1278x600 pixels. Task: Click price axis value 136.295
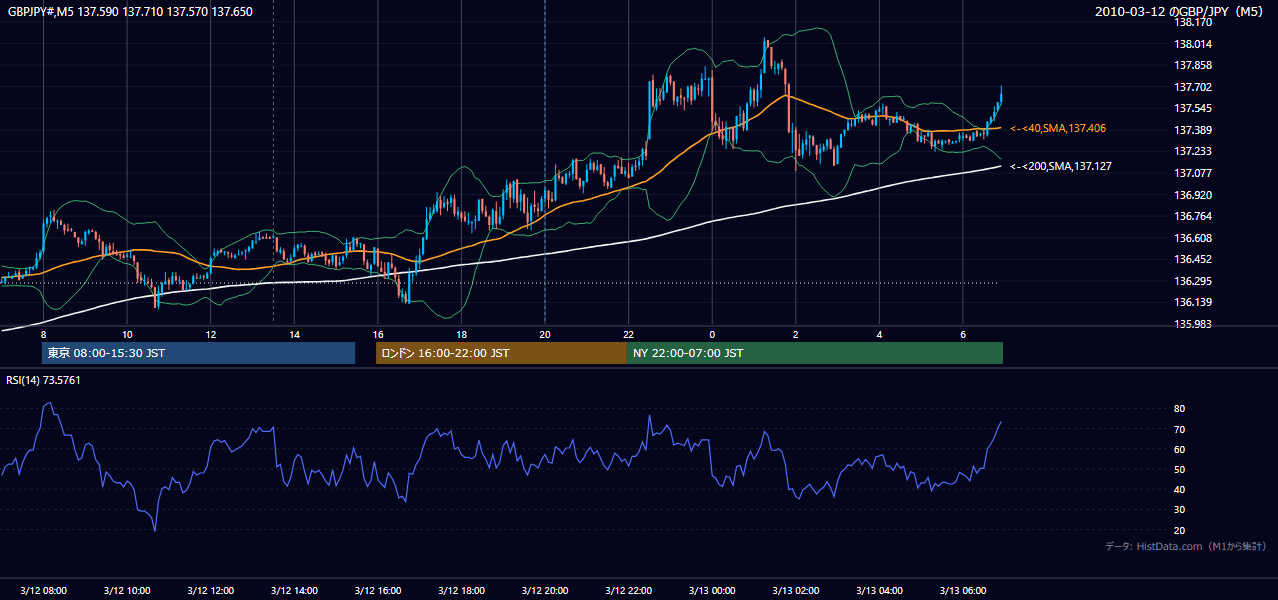point(1192,281)
